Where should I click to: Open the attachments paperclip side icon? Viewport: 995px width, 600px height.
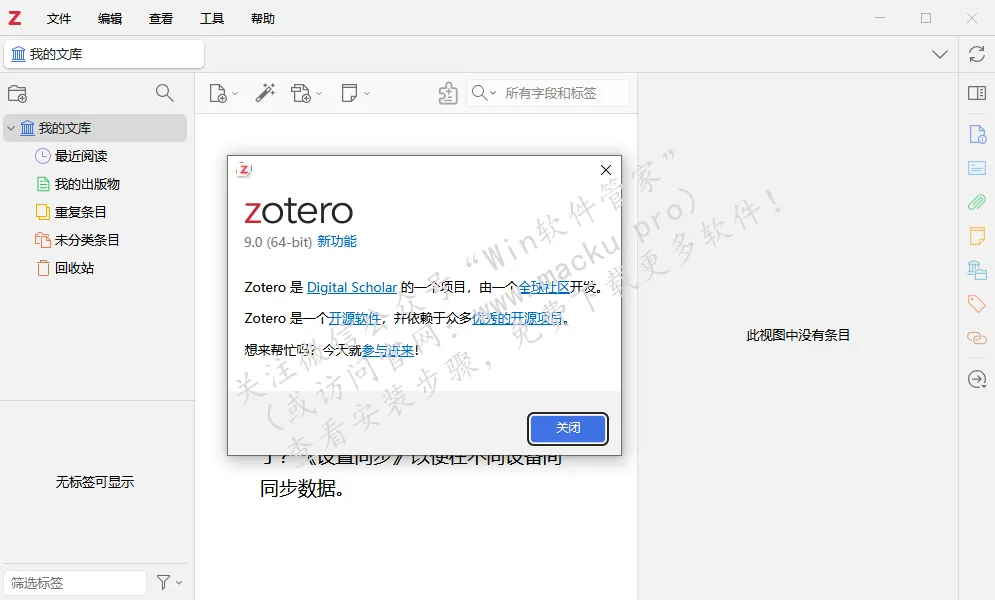tap(977, 202)
